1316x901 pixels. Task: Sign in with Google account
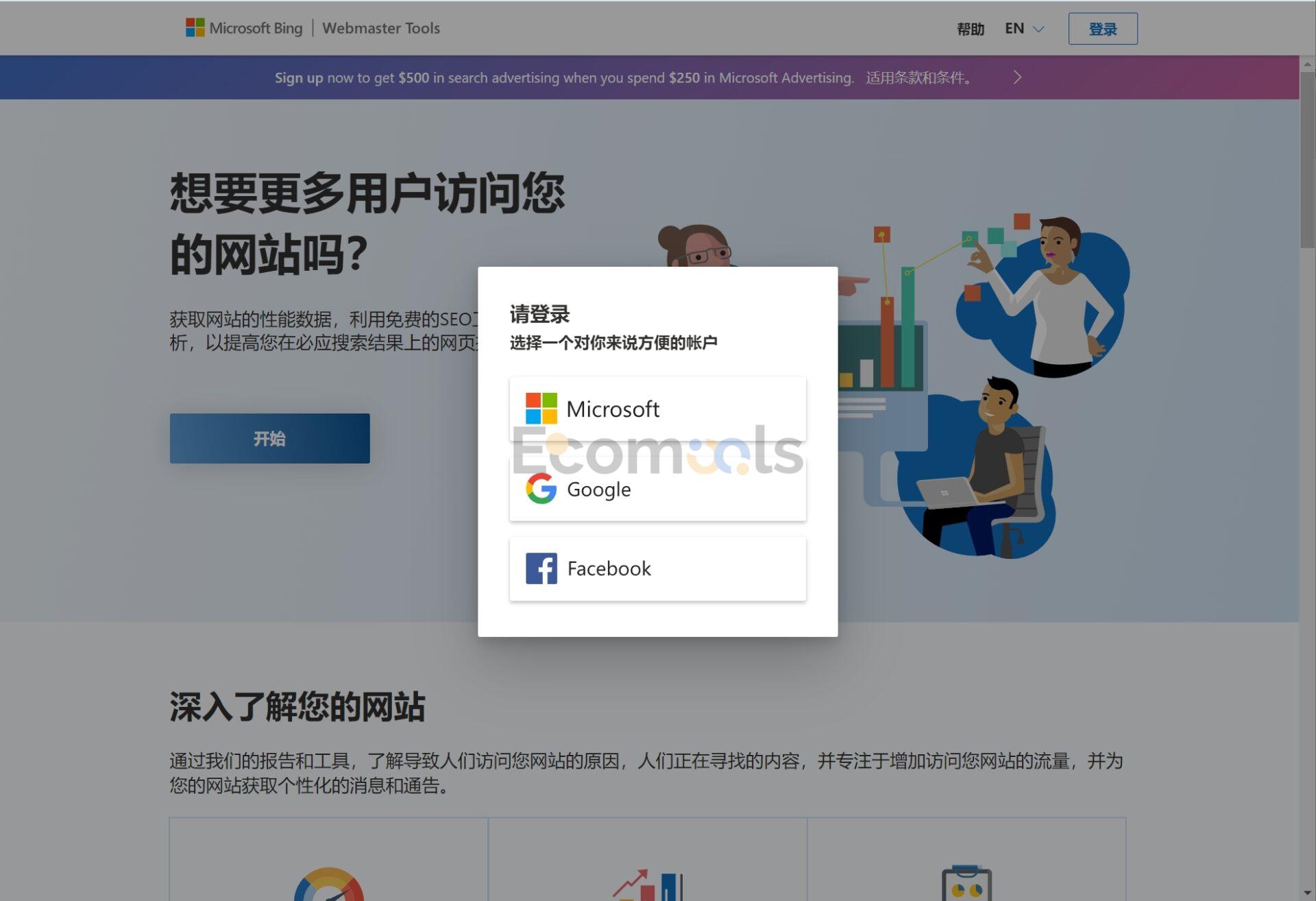click(658, 489)
